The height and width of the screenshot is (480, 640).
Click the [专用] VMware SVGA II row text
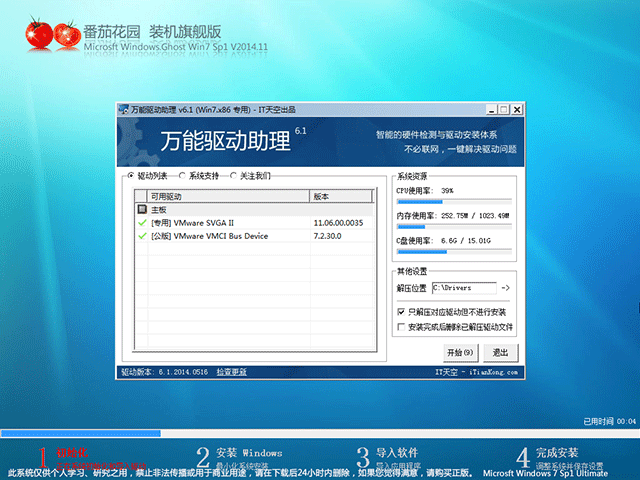pos(192,223)
